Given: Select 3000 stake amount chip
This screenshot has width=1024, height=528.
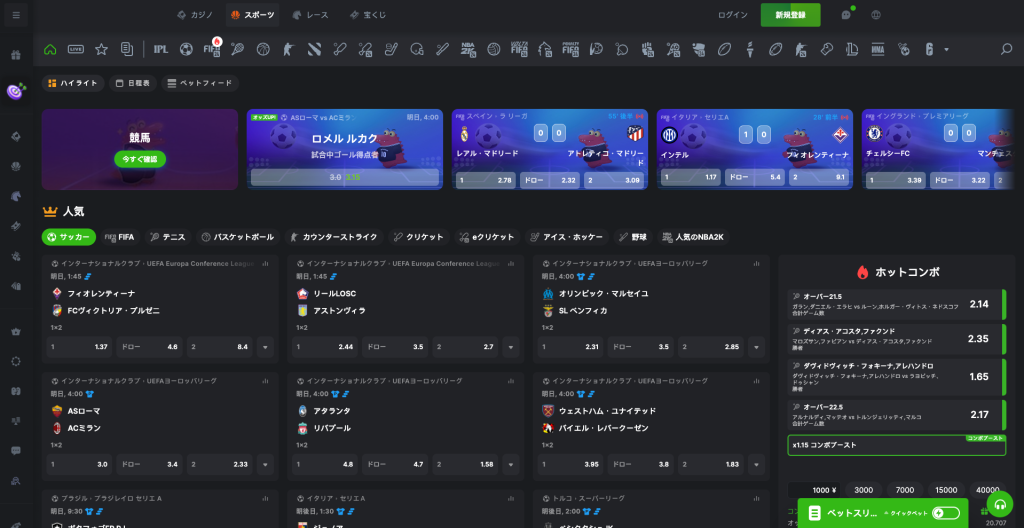Looking at the screenshot, I should pyautogui.click(x=863, y=490).
